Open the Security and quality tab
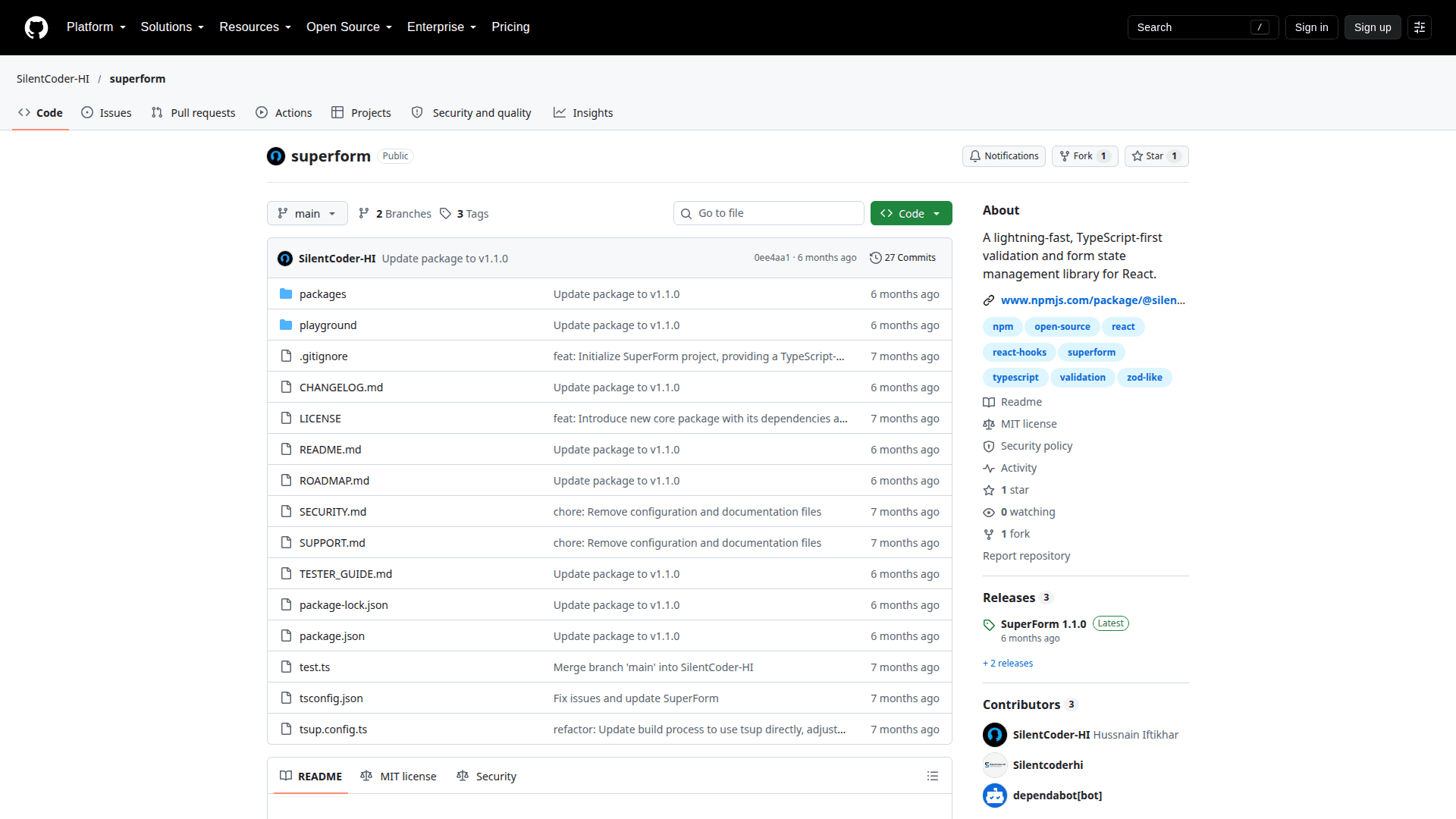Image resolution: width=1456 pixels, height=819 pixels. (x=471, y=113)
